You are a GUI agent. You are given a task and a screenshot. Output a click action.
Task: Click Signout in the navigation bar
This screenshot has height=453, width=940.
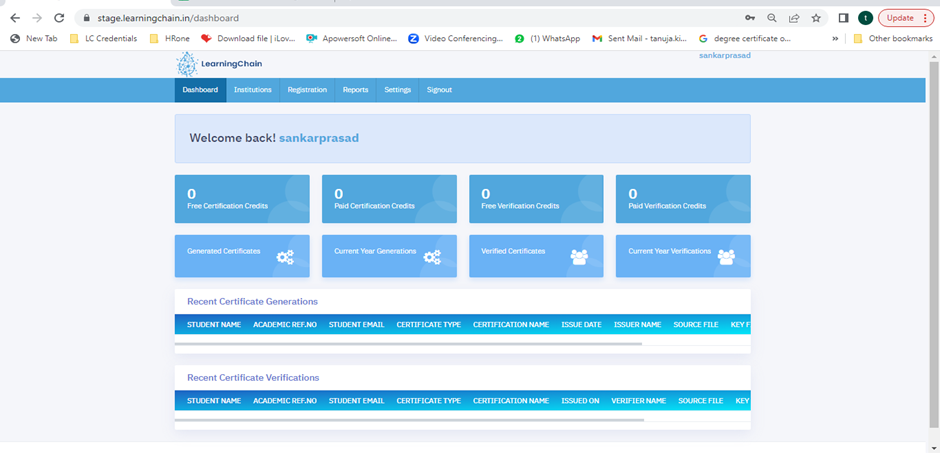(439, 90)
